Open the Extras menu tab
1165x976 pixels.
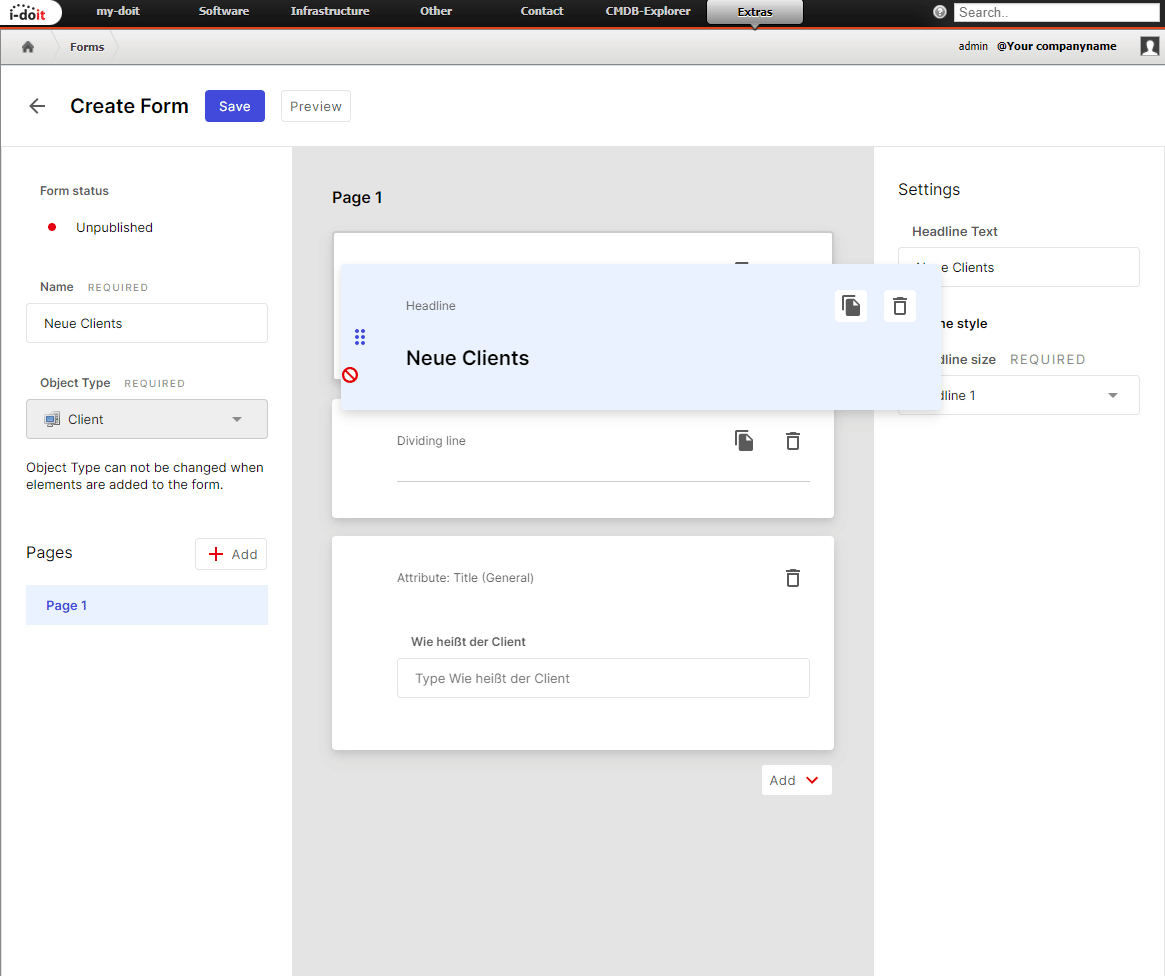coord(754,12)
